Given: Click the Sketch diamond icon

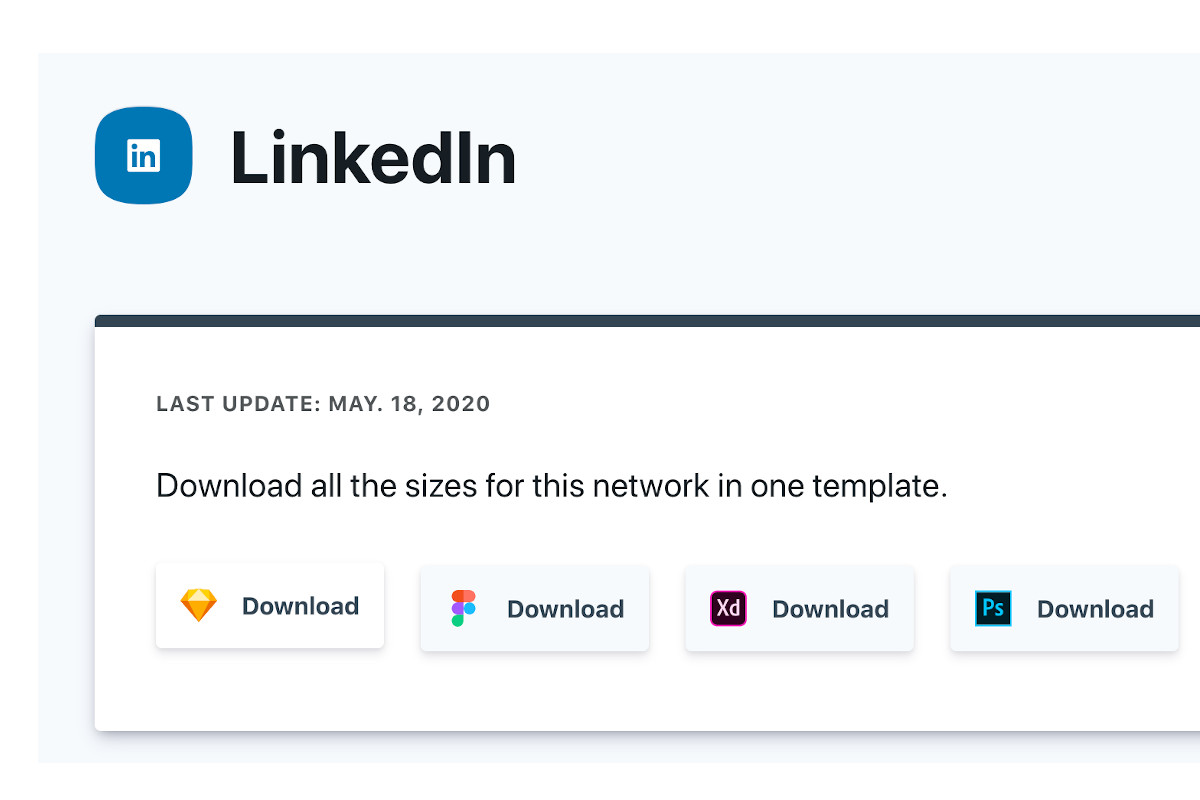Looking at the screenshot, I should coord(198,606).
